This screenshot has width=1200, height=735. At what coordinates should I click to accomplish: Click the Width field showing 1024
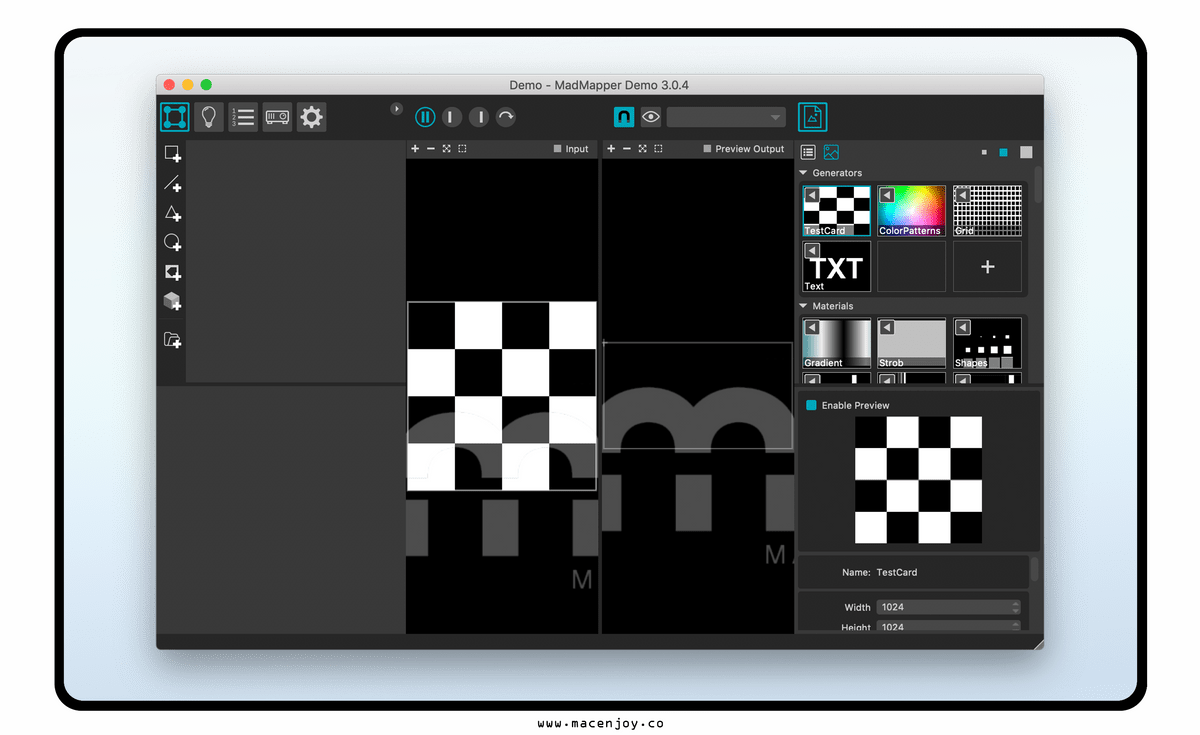point(948,607)
